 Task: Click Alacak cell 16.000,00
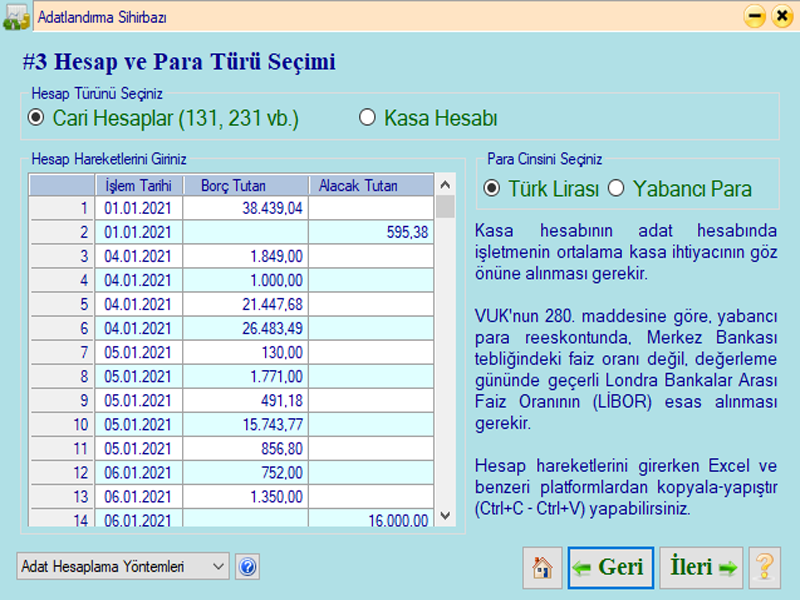371,518
